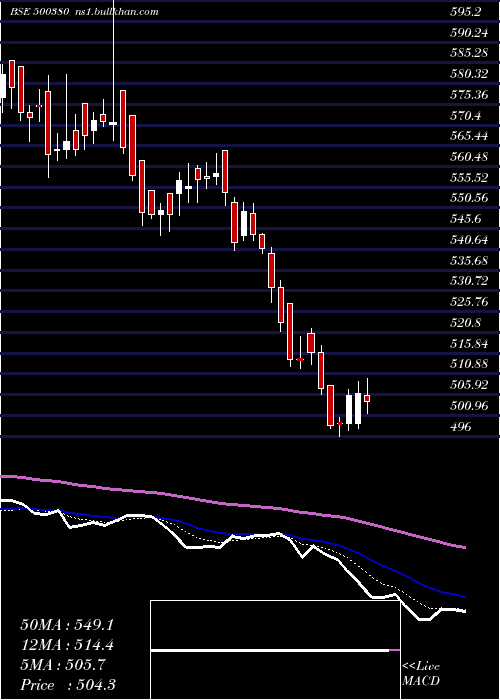
Task: Click the Price : 504.3 reading
Action: coord(68,685)
